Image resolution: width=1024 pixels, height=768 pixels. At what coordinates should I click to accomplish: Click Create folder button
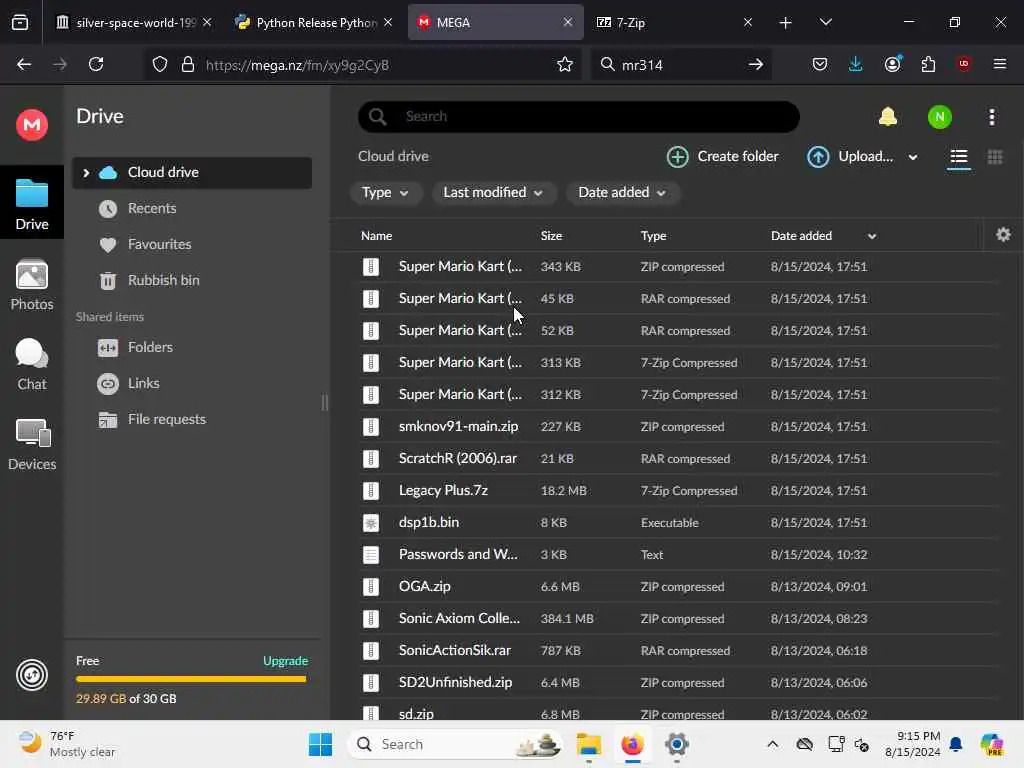coord(723,157)
